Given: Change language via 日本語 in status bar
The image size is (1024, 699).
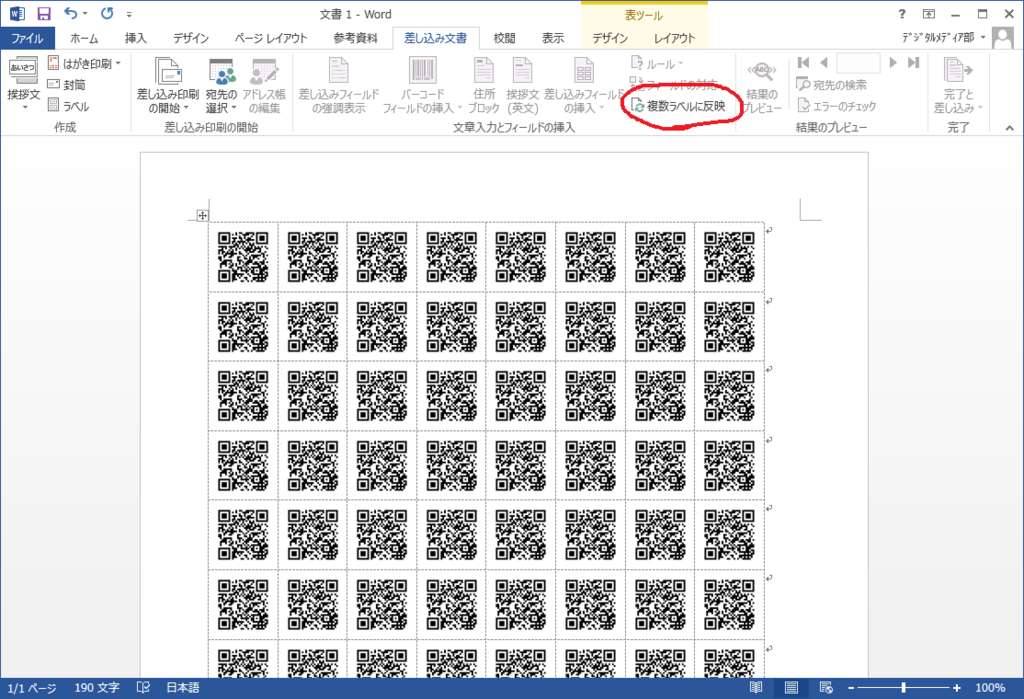Looking at the screenshot, I should coord(183,688).
